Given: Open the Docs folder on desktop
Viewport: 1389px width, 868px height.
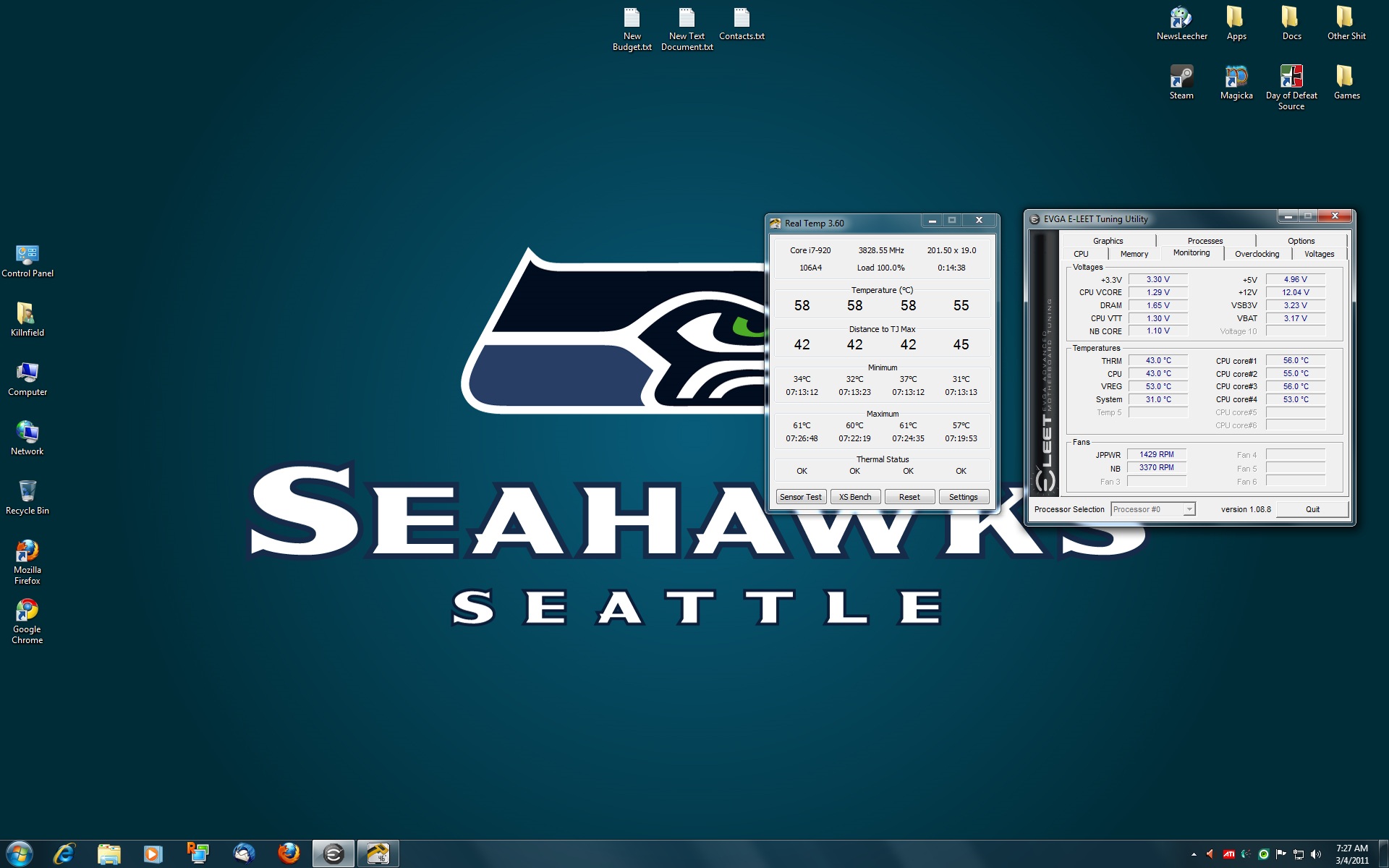Looking at the screenshot, I should 1291,24.
